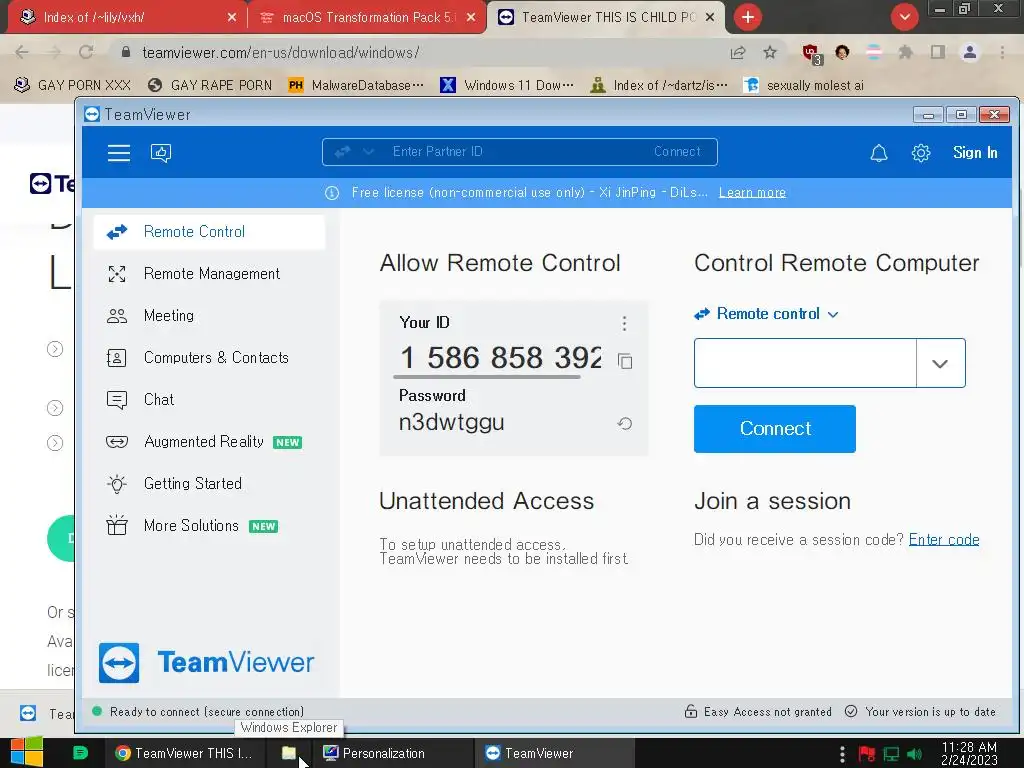Viewport: 1024px width, 768px height.
Task: Open the uBlock extension icon in Chrome
Action: pyautogui.click(x=812, y=54)
